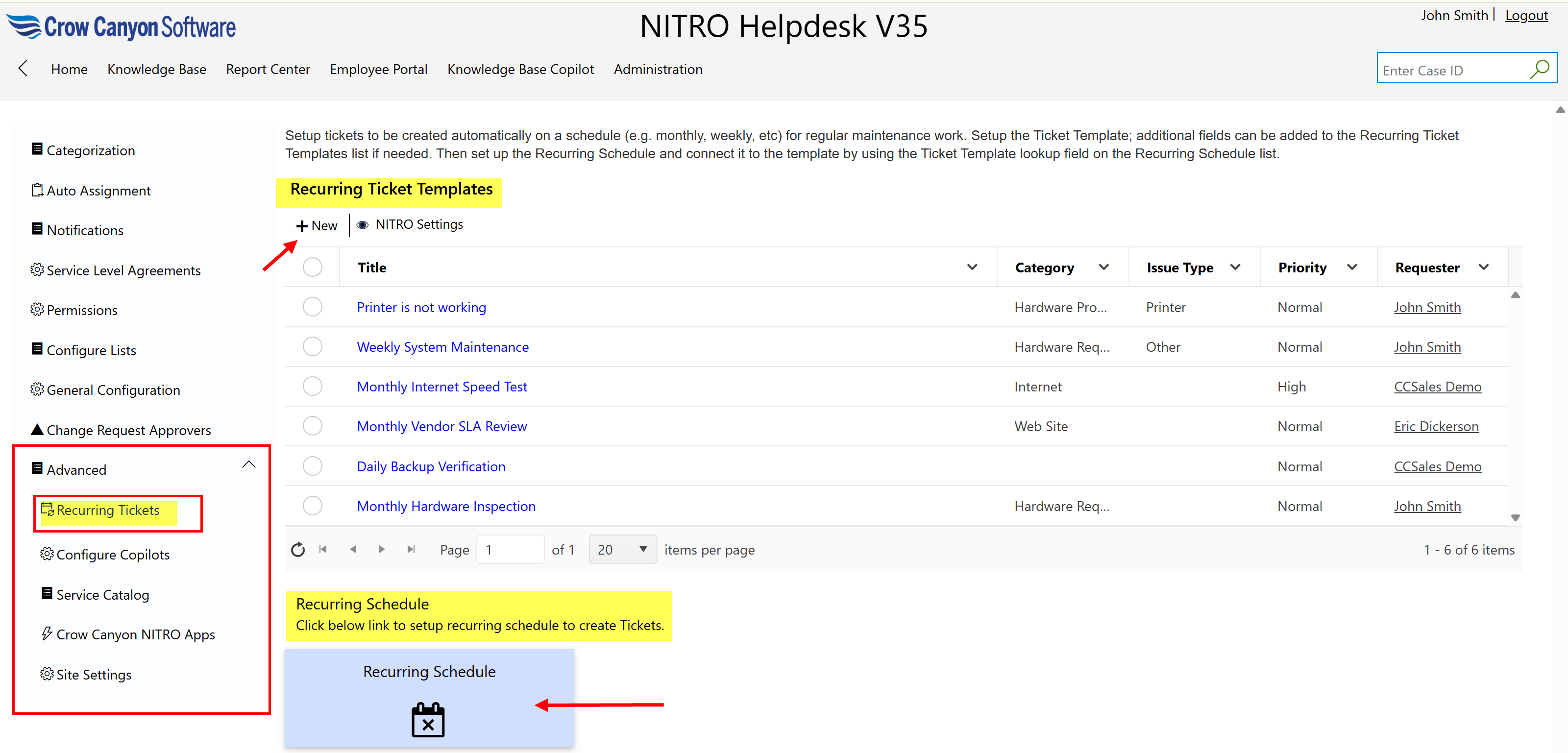
Task: Toggle the select-all circle in header
Action: (313, 267)
